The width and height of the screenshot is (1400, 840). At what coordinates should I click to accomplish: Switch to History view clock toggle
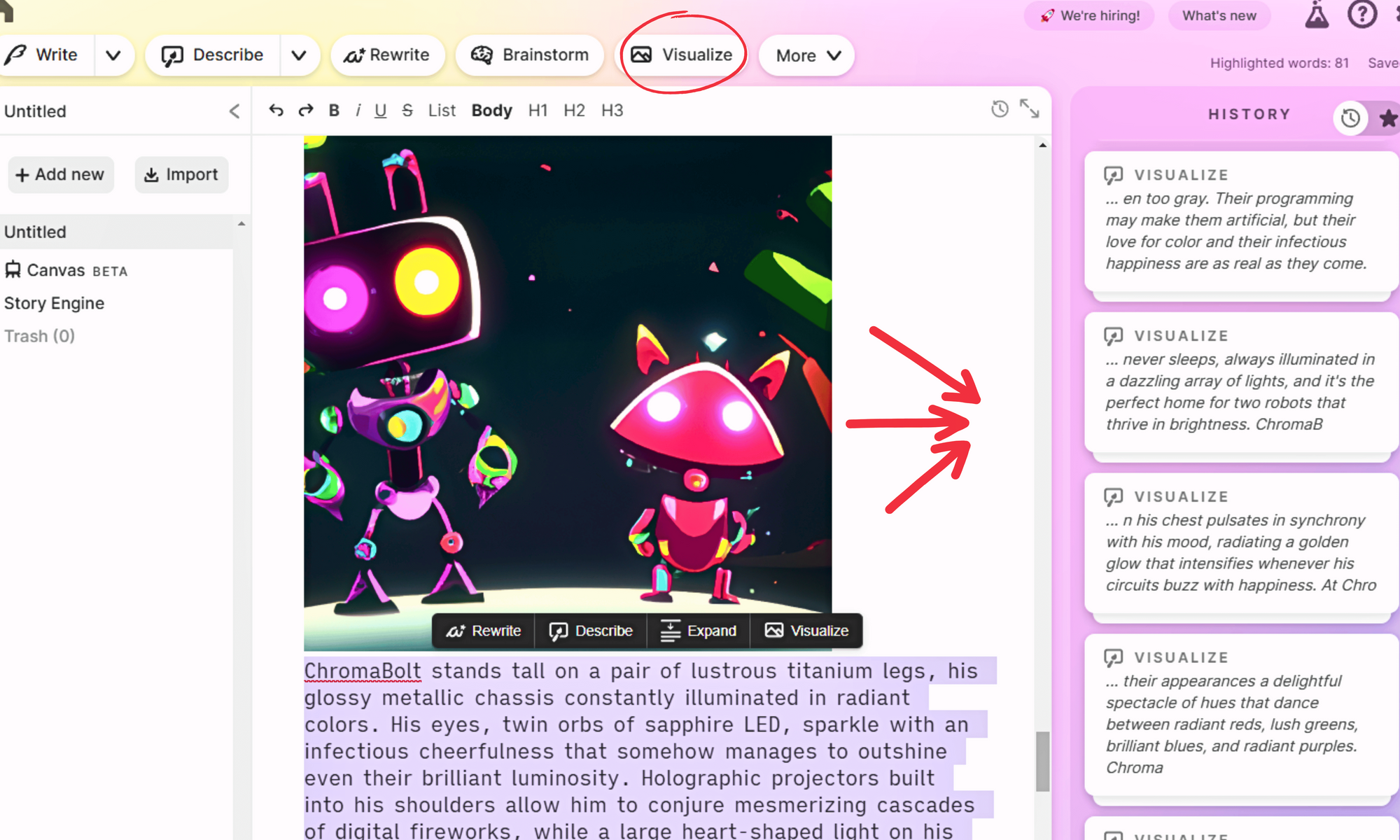pos(1351,118)
